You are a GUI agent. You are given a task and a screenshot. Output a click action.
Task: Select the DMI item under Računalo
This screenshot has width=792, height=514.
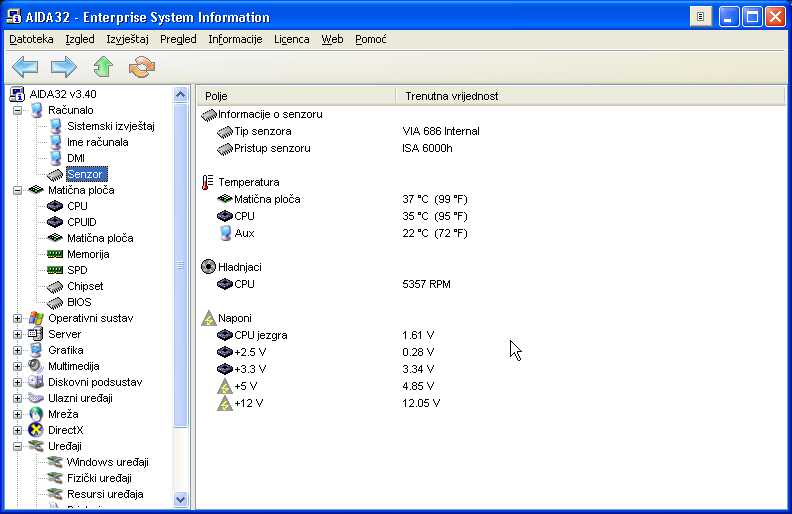pos(75,158)
